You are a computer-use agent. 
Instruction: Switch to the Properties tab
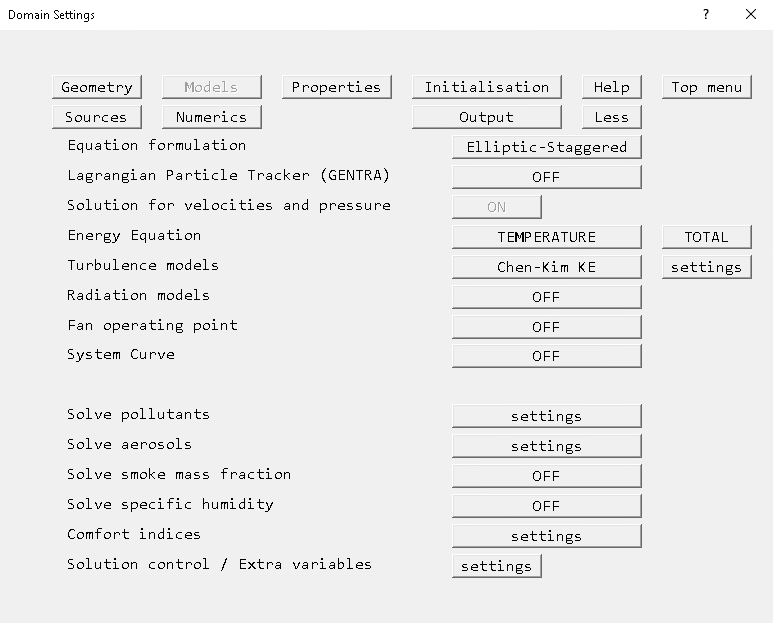pyautogui.click(x=336, y=87)
